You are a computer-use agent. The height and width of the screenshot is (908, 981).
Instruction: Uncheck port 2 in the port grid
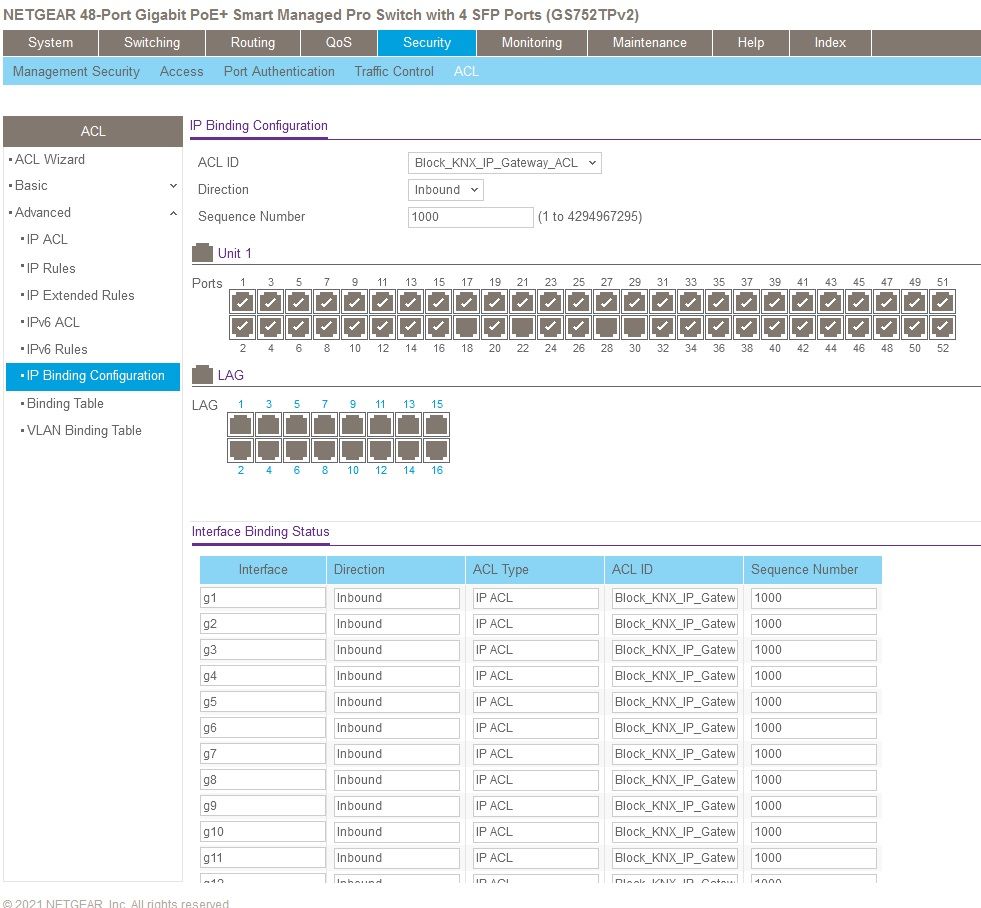tap(243, 327)
